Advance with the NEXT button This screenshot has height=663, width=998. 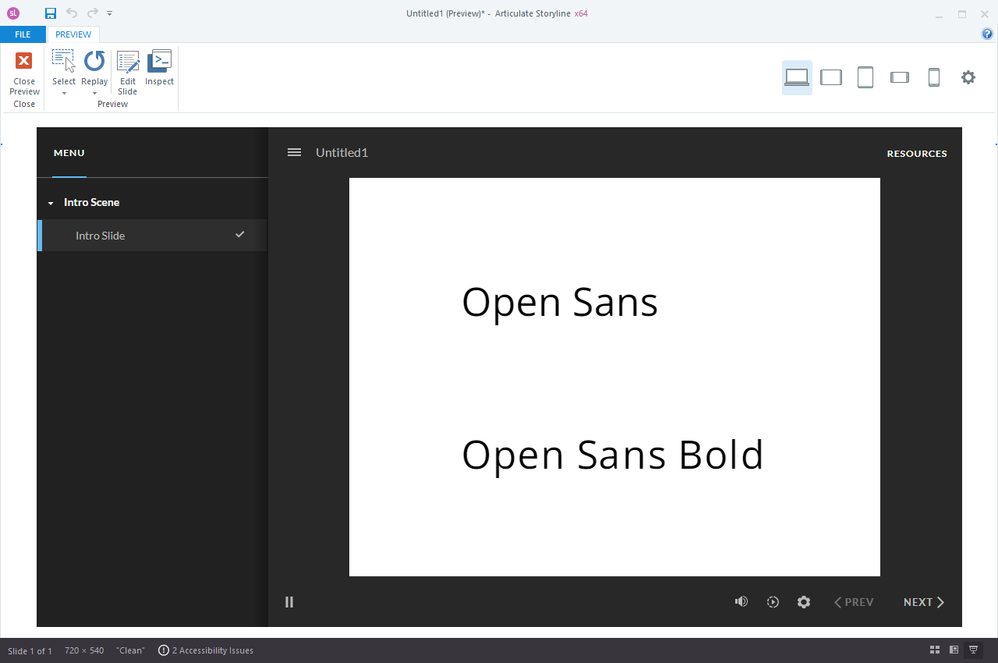924,602
